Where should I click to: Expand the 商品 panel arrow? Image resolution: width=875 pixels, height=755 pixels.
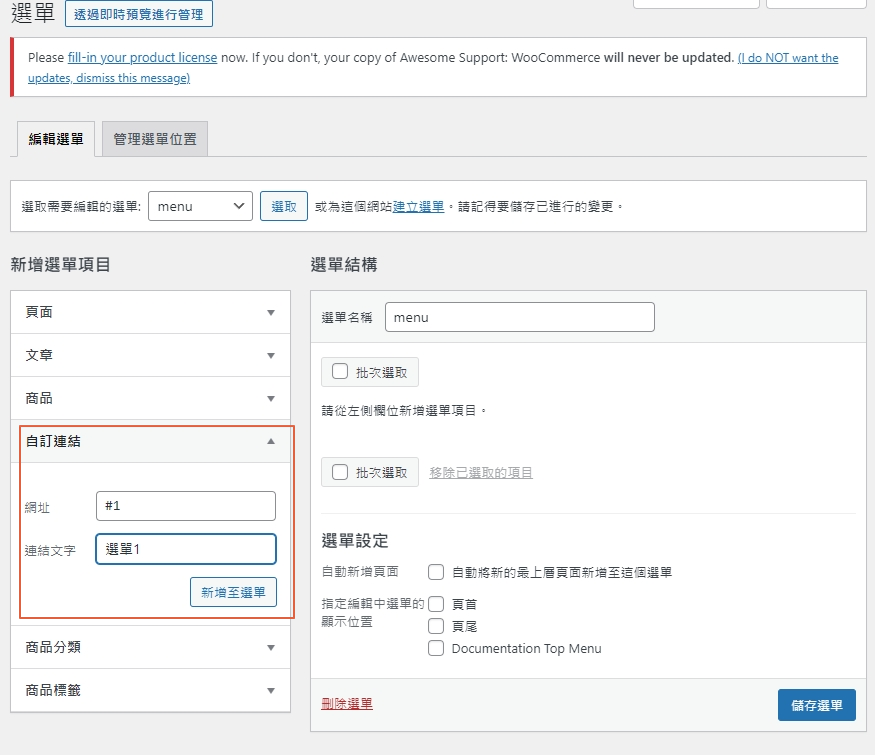coord(270,399)
